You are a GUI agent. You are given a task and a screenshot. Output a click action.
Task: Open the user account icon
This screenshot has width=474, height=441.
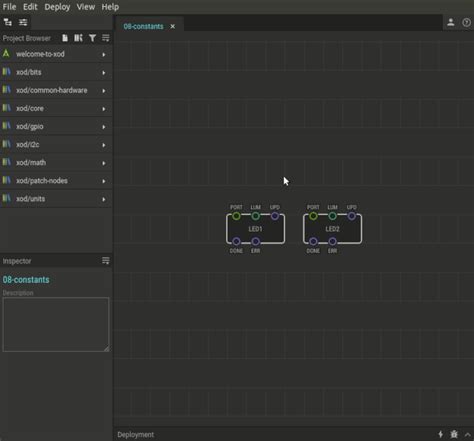pos(451,22)
